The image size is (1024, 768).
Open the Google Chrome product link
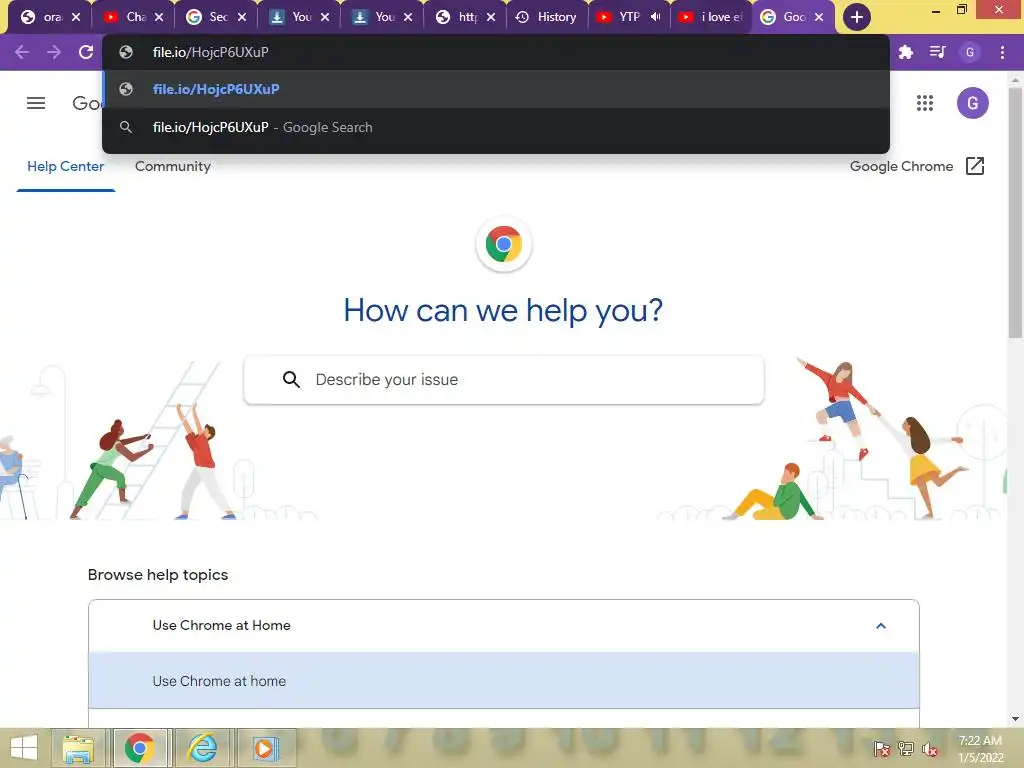pos(901,167)
